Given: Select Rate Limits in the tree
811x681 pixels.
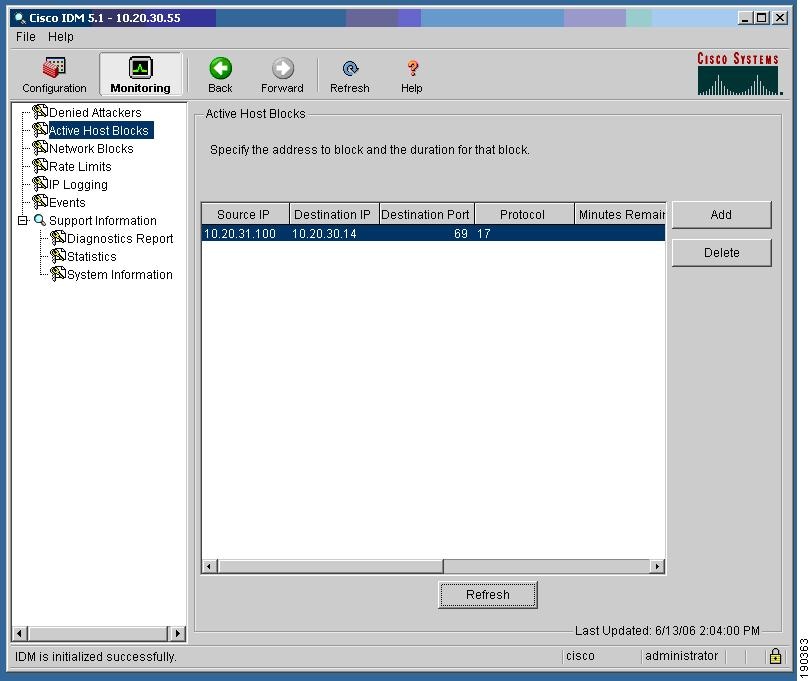Looking at the screenshot, I should click(x=80, y=167).
